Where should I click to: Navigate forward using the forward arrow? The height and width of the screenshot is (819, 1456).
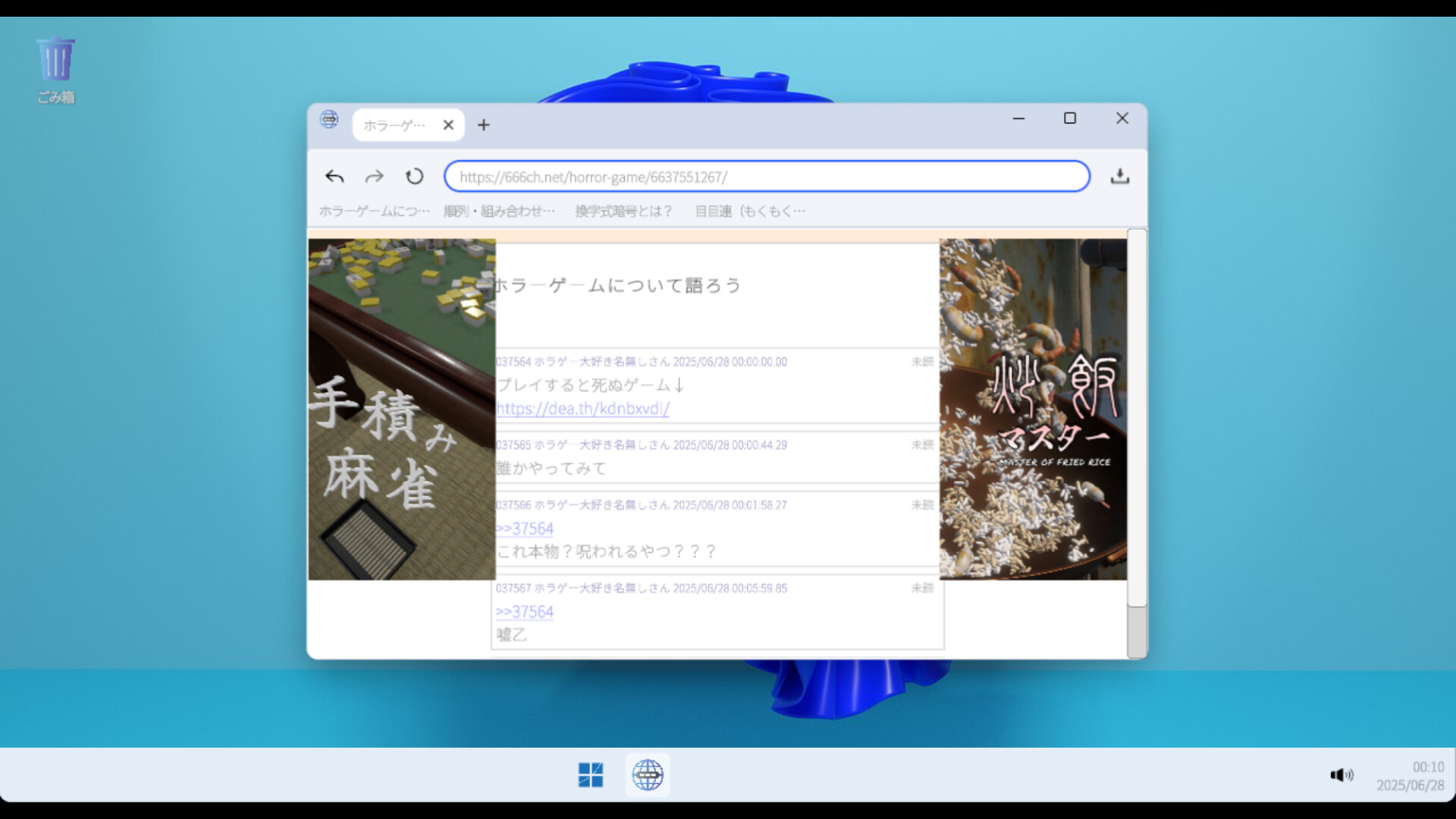pos(375,176)
